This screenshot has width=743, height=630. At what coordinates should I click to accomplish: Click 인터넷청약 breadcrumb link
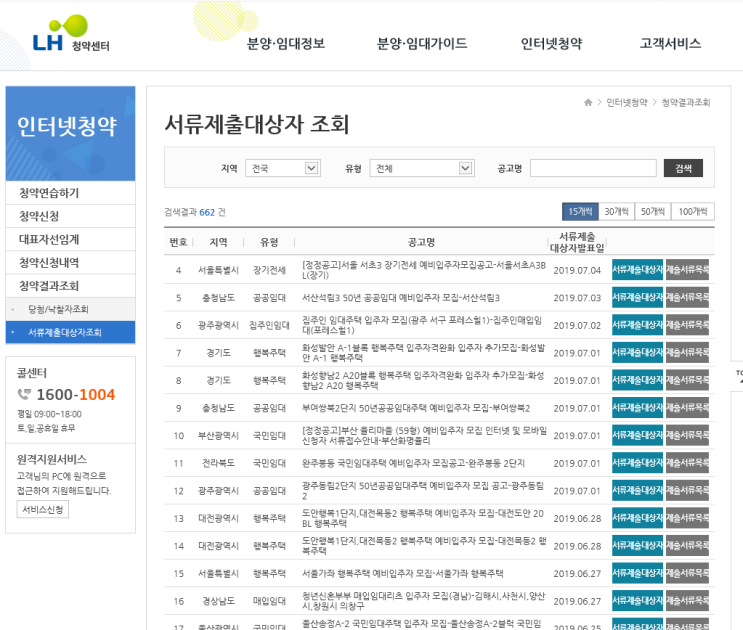point(626,102)
